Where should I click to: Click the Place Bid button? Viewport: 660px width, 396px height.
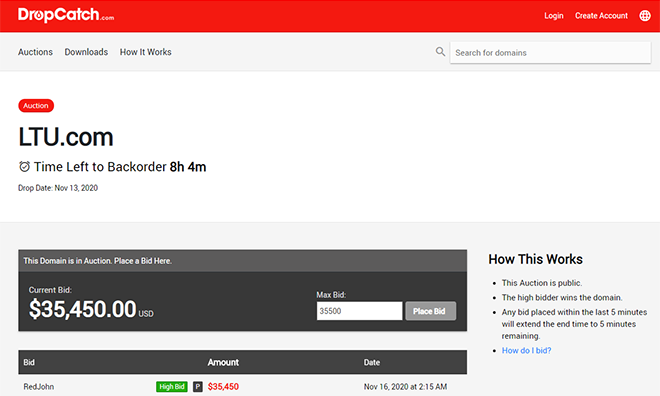tap(431, 311)
